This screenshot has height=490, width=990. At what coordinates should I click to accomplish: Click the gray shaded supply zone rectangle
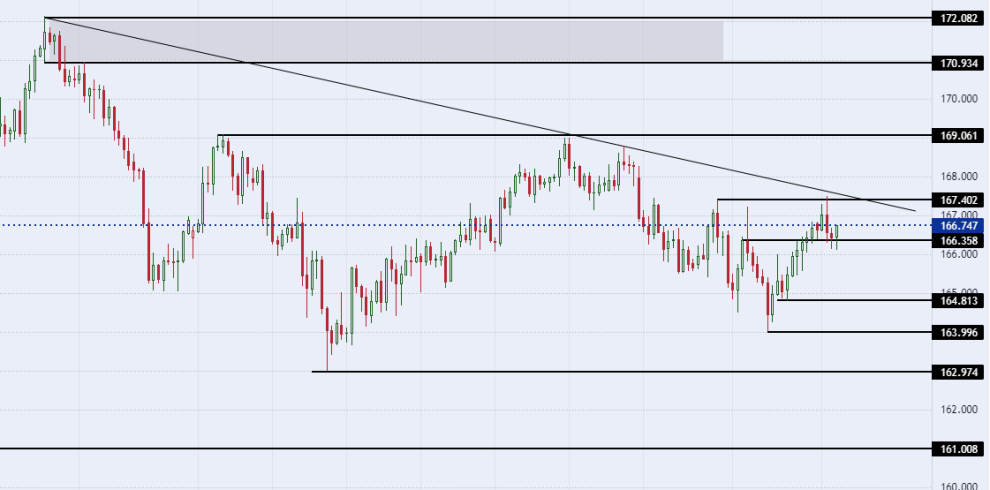click(x=400, y=40)
